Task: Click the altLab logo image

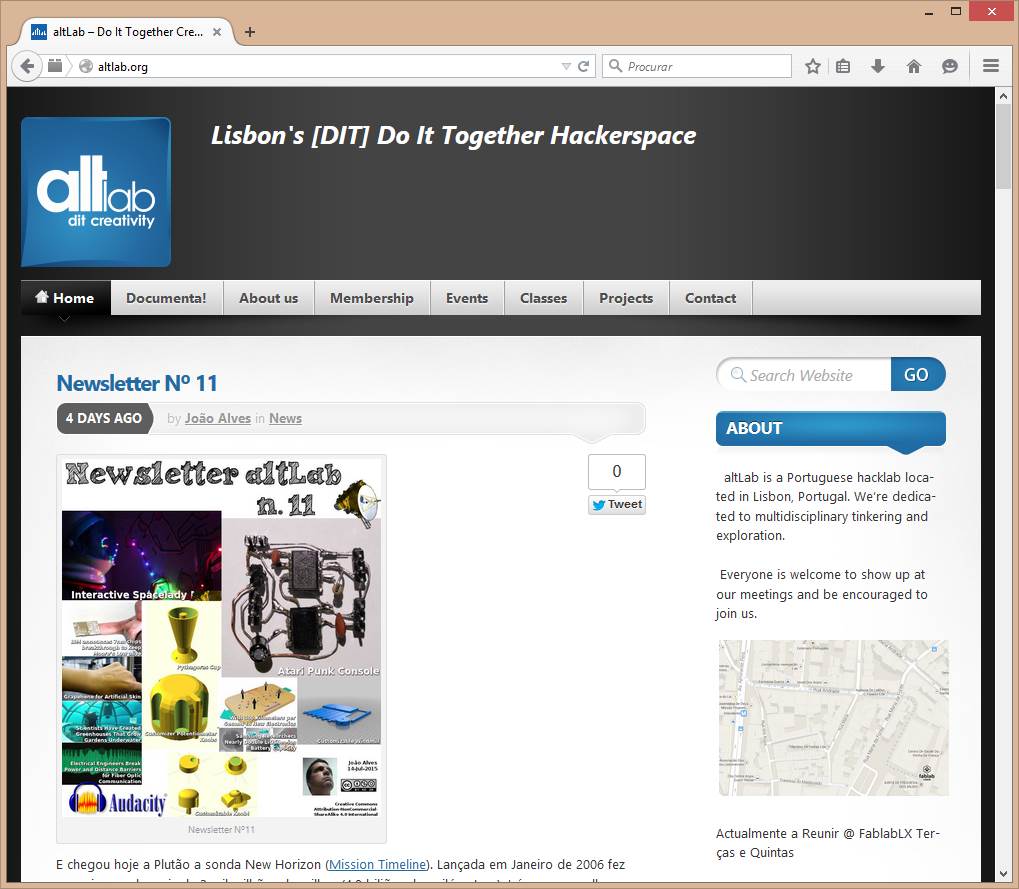Action: tap(96, 192)
